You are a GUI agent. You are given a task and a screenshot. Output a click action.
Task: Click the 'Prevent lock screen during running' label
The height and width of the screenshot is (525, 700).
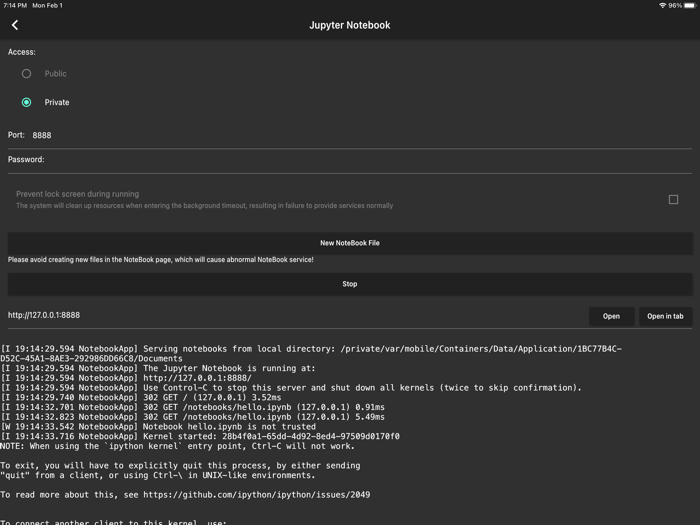77,194
